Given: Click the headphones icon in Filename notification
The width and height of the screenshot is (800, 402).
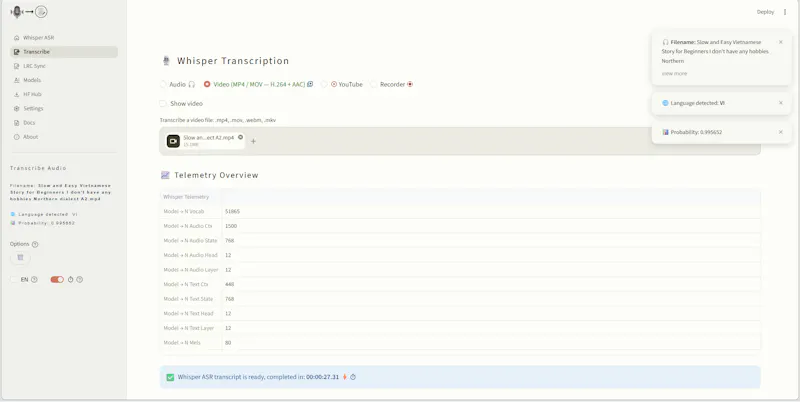Looking at the screenshot, I should (665, 42).
